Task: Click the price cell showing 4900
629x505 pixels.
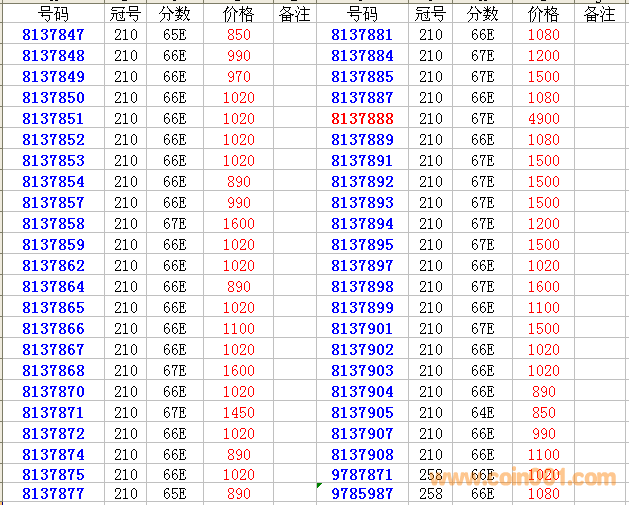Action: coord(543,118)
